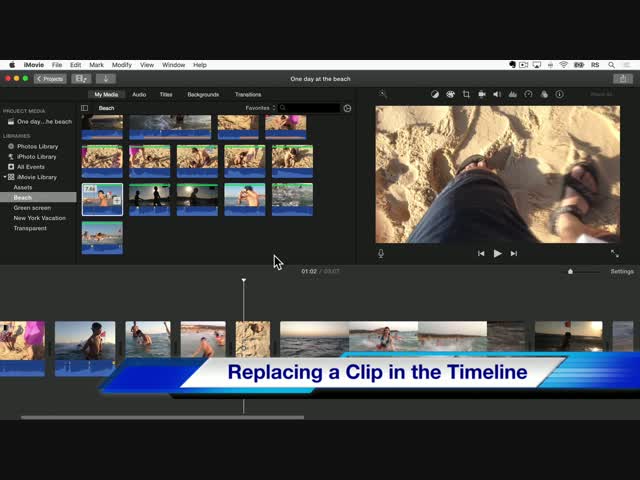Open the speed adjustment tool
Image resolution: width=640 pixels, height=480 pixels.
click(528, 94)
